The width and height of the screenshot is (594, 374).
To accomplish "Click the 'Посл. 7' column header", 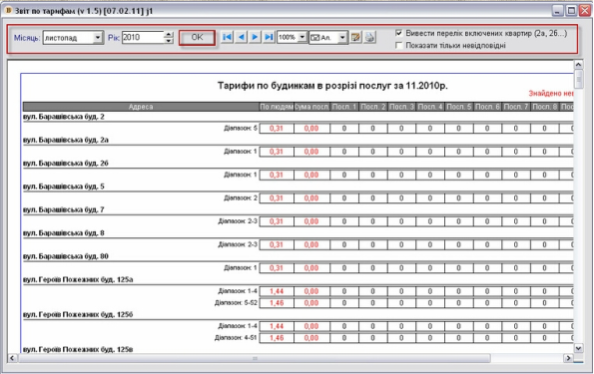I will [x=516, y=107].
